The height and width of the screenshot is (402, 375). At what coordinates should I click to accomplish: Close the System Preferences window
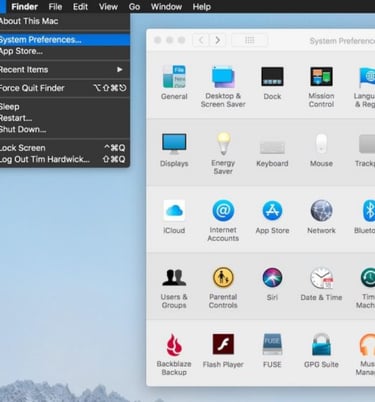click(x=158, y=40)
